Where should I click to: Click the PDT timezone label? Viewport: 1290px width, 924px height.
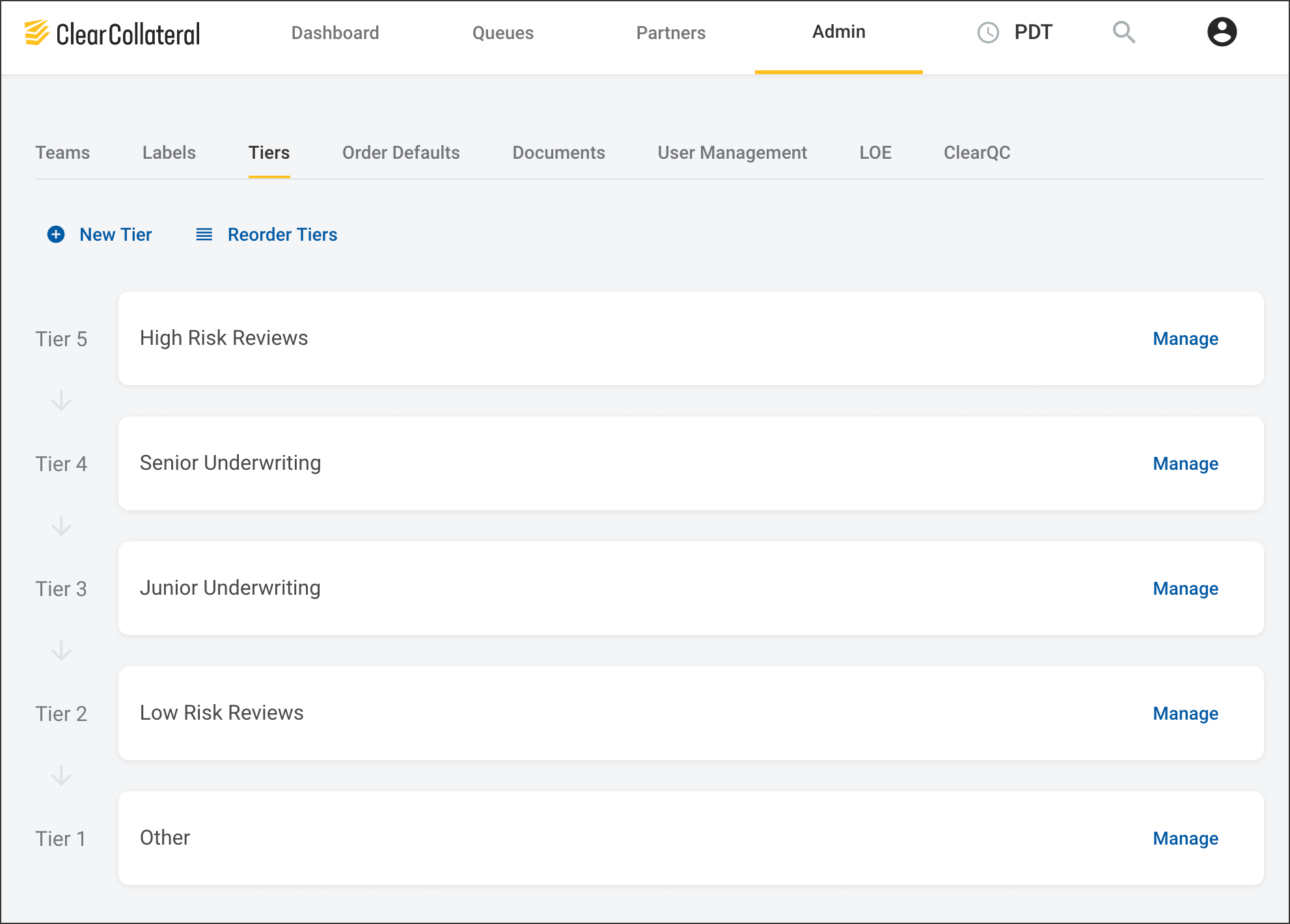pyautogui.click(x=1033, y=32)
